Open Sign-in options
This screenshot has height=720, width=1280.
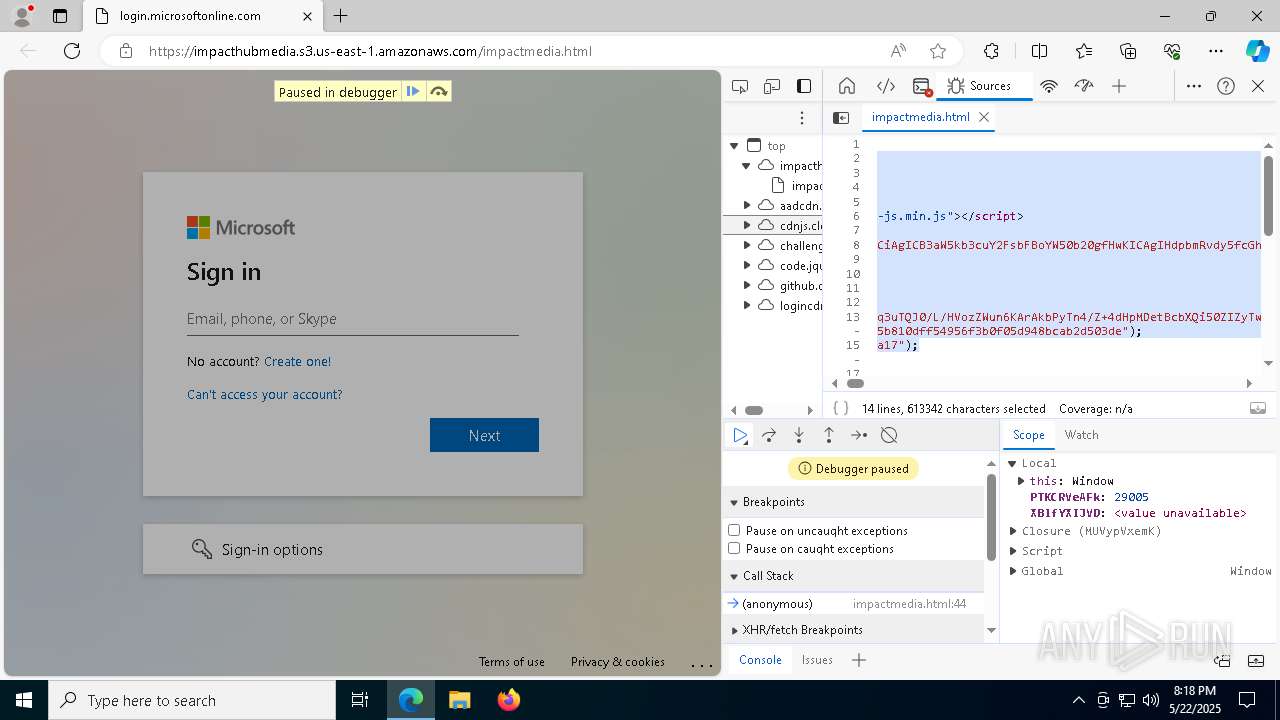(x=363, y=549)
